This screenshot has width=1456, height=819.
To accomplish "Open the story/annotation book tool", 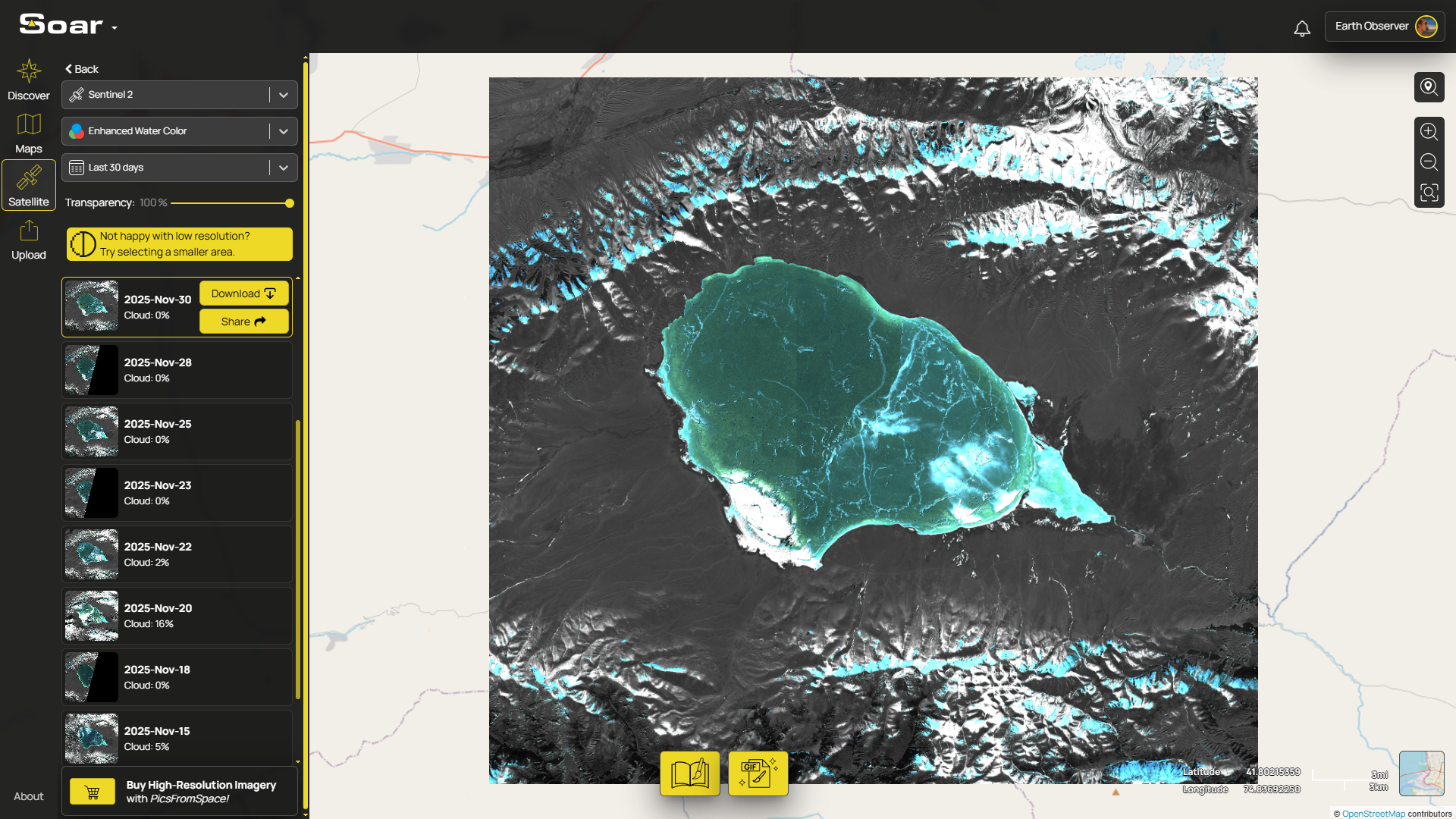I will click(x=689, y=773).
